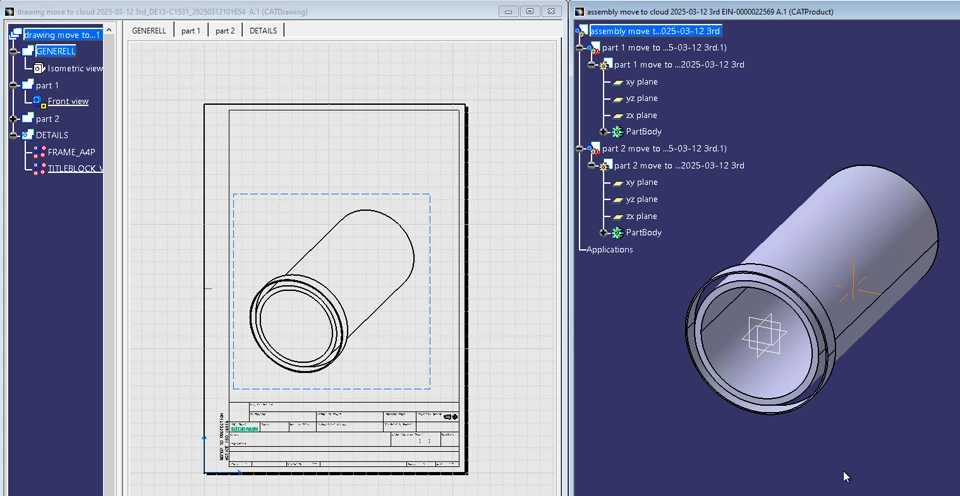Select Applications node in assembly tree
The image size is (960, 496).
tap(609, 250)
